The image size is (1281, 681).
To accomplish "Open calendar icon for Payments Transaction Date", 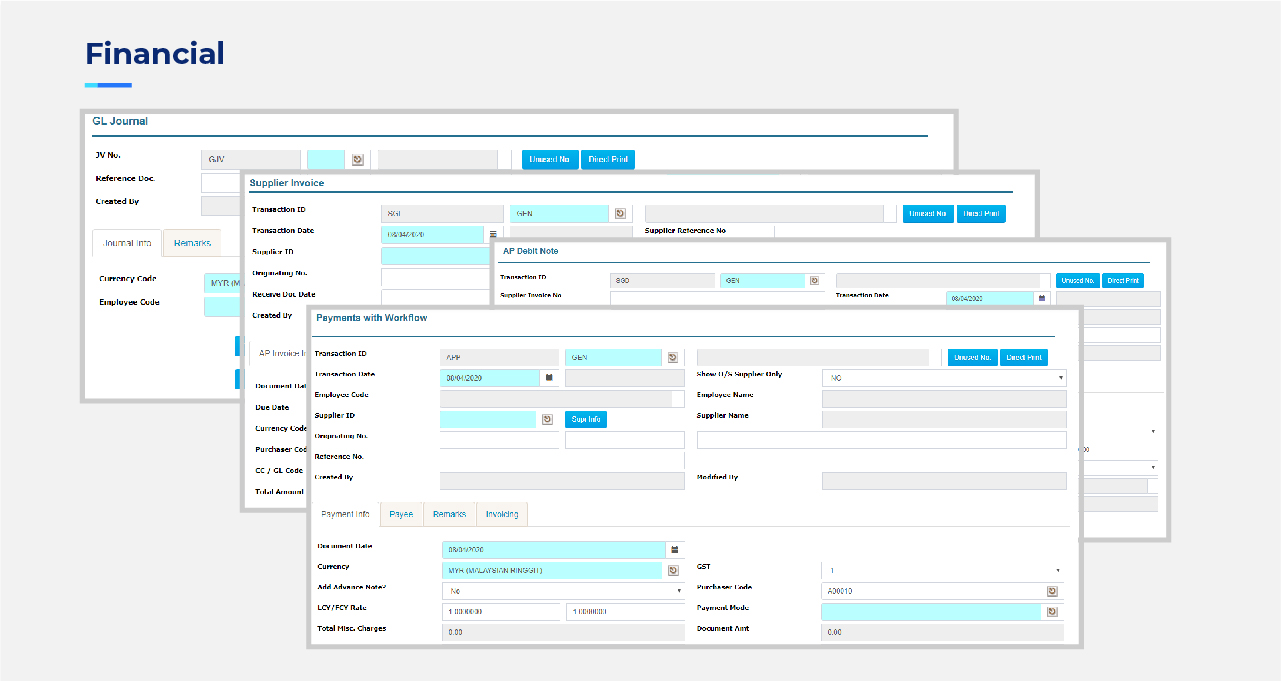I will tap(548, 378).
